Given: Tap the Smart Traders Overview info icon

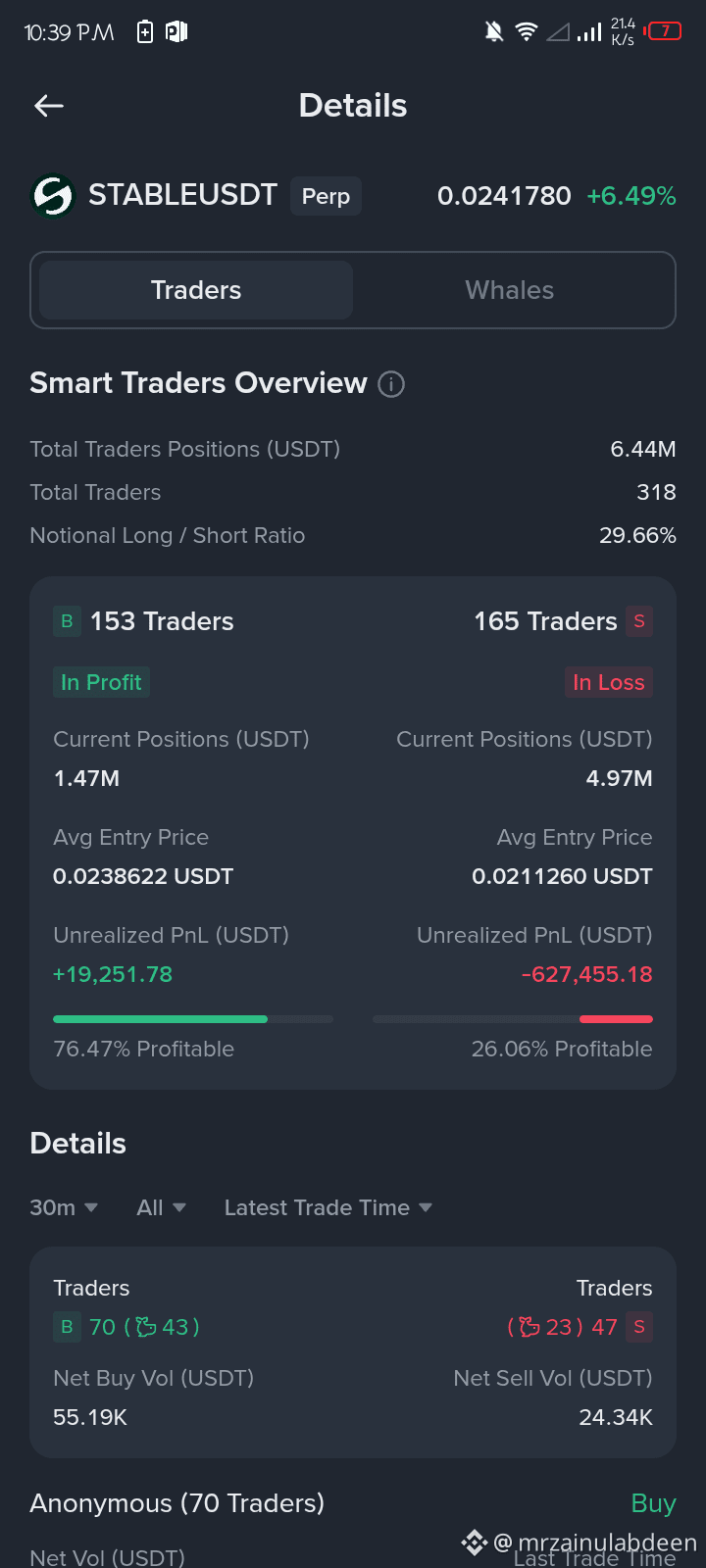Looking at the screenshot, I should coord(391,384).
